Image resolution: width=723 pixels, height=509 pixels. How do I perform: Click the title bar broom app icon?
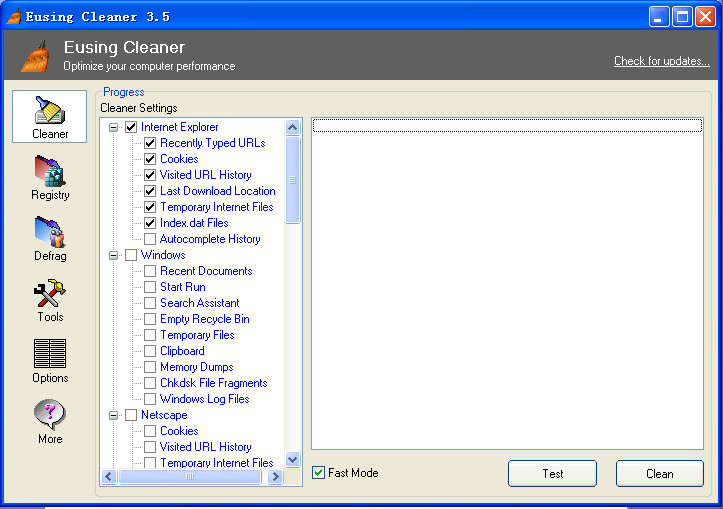14,17
